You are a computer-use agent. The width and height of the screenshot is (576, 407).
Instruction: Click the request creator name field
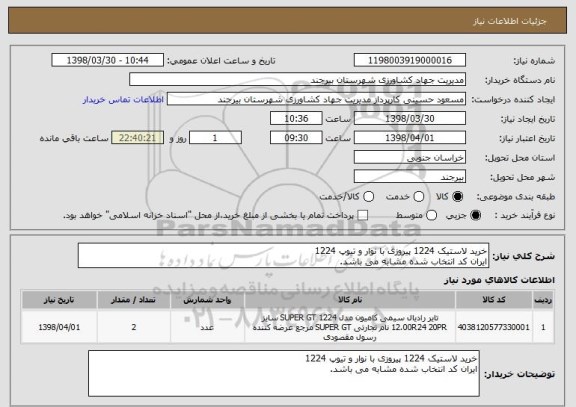pyautogui.click(x=316, y=99)
